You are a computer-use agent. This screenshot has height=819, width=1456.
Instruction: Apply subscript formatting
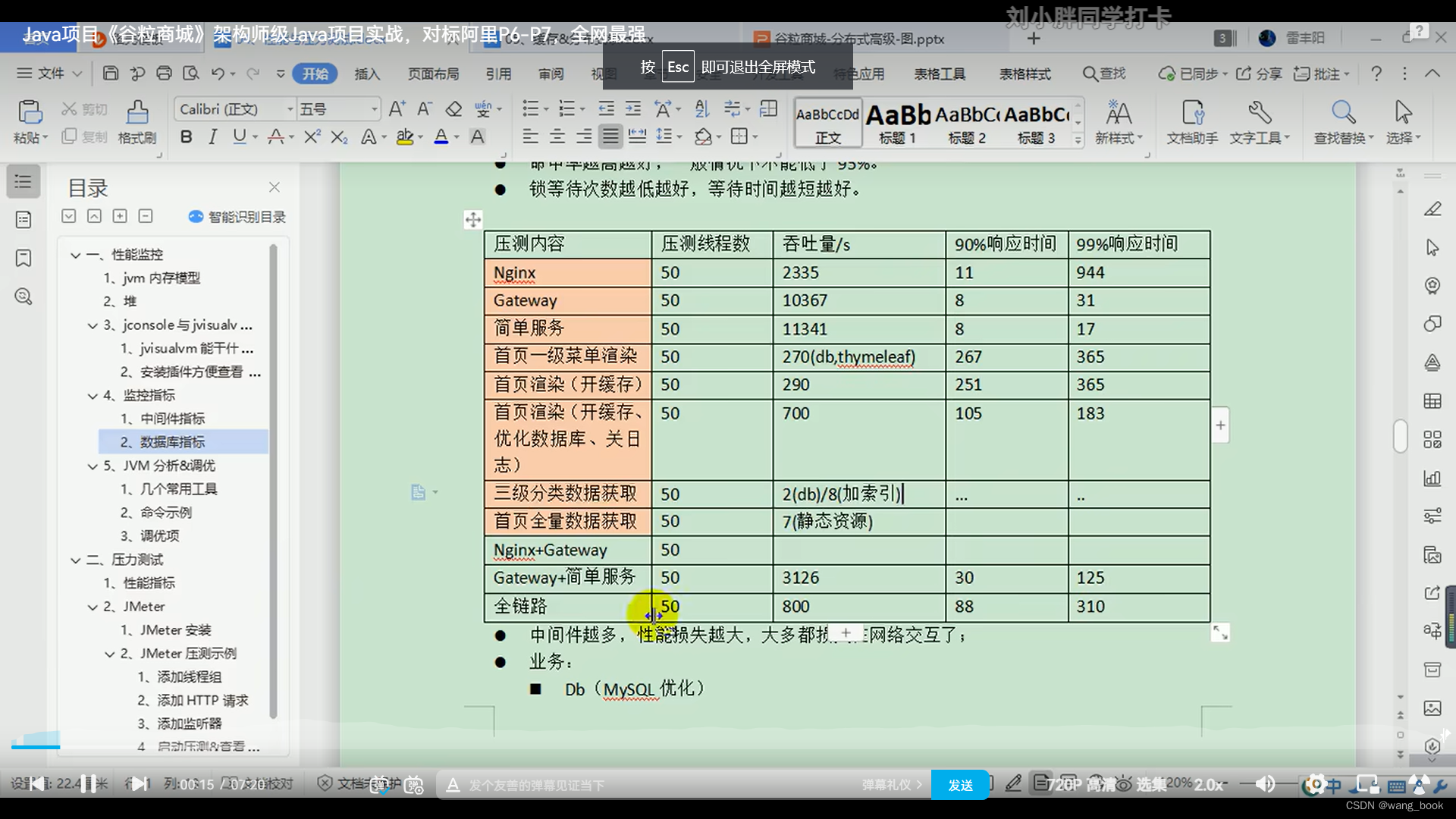coord(339,137)
